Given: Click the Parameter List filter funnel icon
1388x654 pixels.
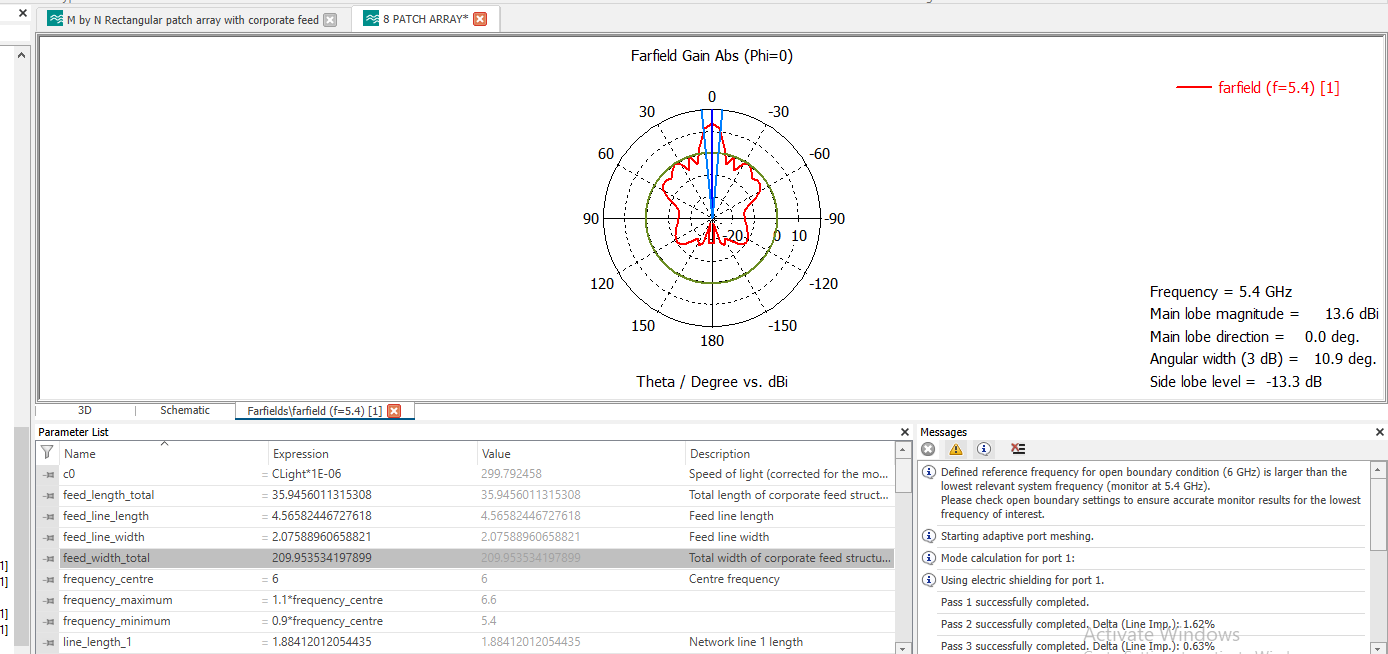Looking at the screenshot, I should 47,453.
